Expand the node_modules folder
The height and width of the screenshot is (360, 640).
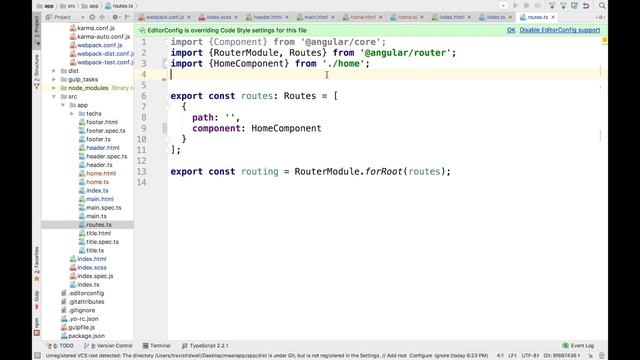click(53, 88)
